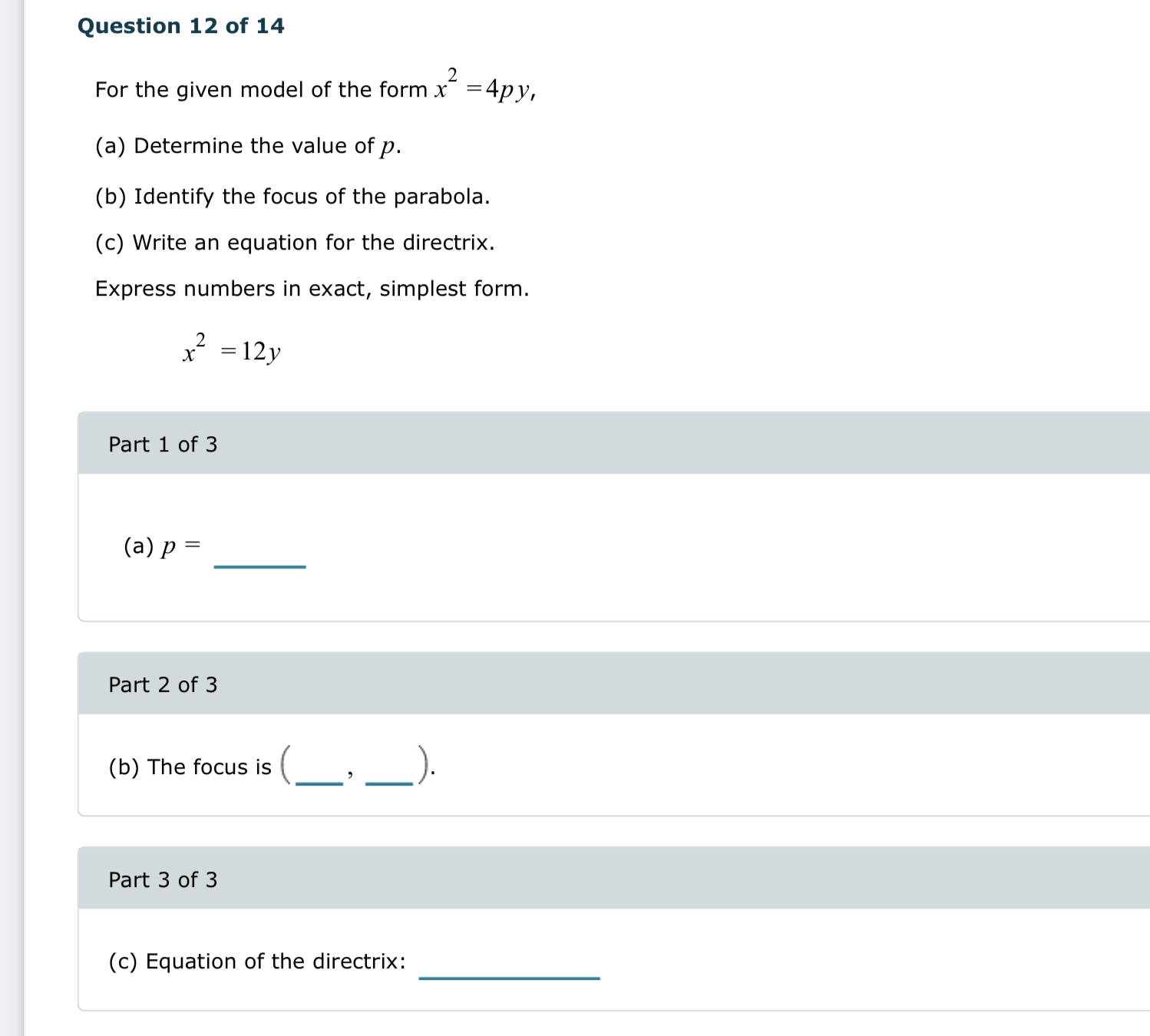The height and width of the screenshot is (1036, 1150).
Task: Select the Part 1 of 3 header
Action: pyautogui.click(x=162, y=444)
